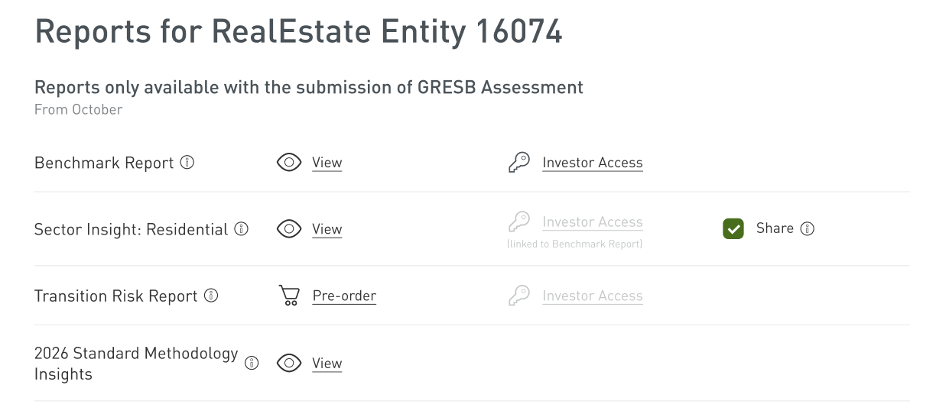936x414 pixels.
Task: Click the info icon beside Share
Action: point(808,228)
